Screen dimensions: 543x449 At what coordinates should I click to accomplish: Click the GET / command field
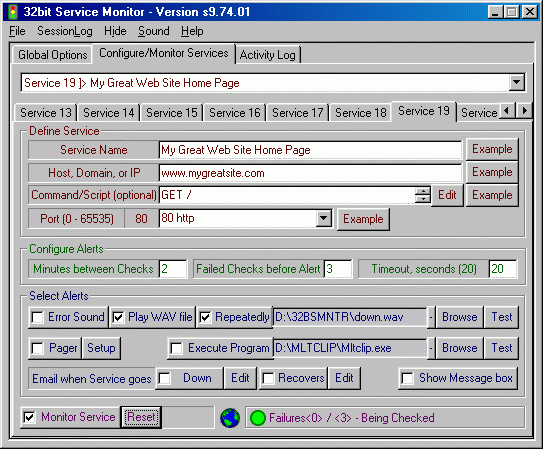pyautogui.click(x=287, y=195)
